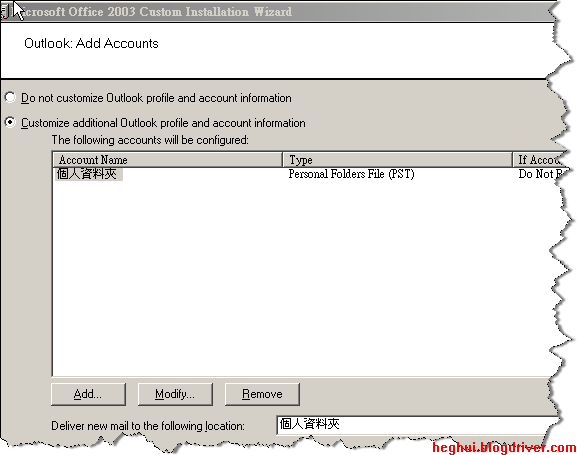Click the Remove button
Viewport: 577px width, 455px height.
tap(262, 394)
